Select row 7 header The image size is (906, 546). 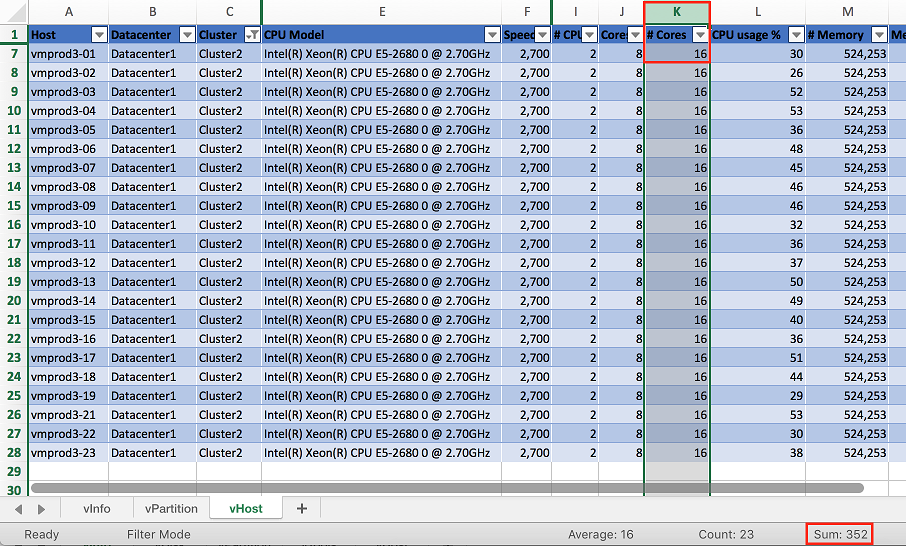pyautogui.click(x=14, y=54)
